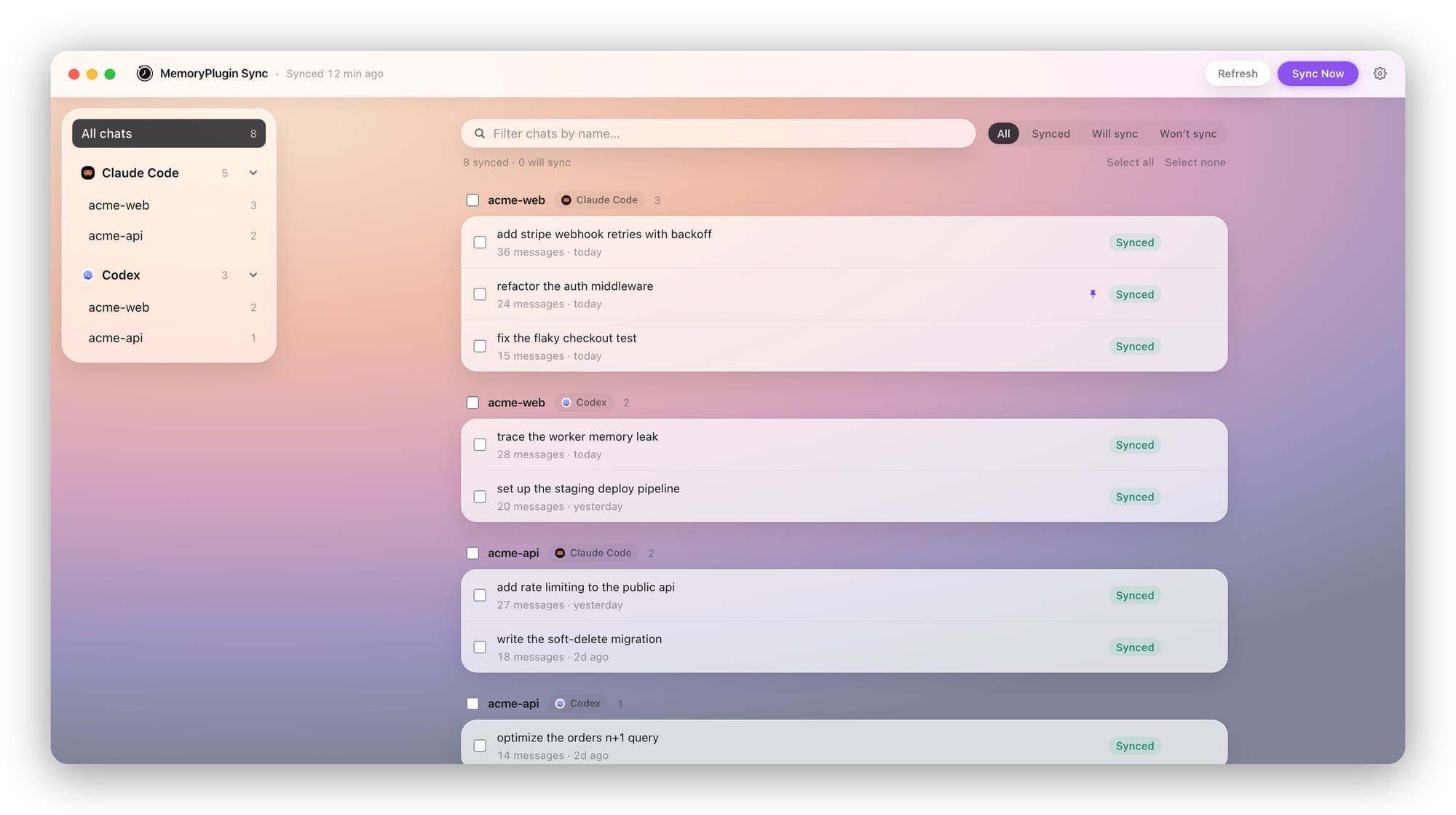Switch to the Will sync filter tab
Image resolution: width=1456 pixels, height=815 pixels.
pos(1115,133)
